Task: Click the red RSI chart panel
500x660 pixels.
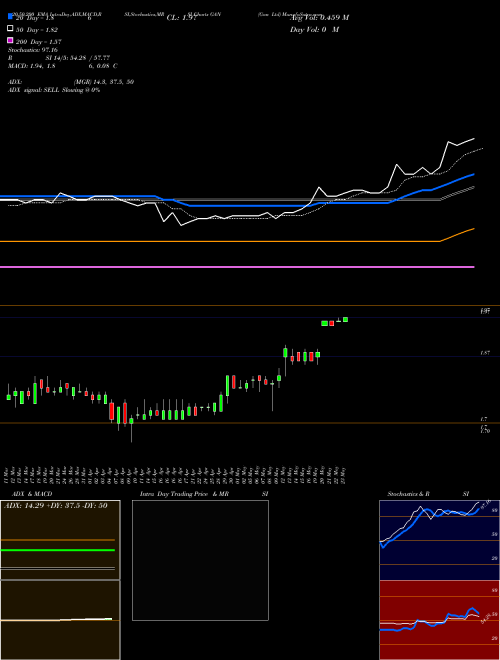Action: [x=439, y=620]
